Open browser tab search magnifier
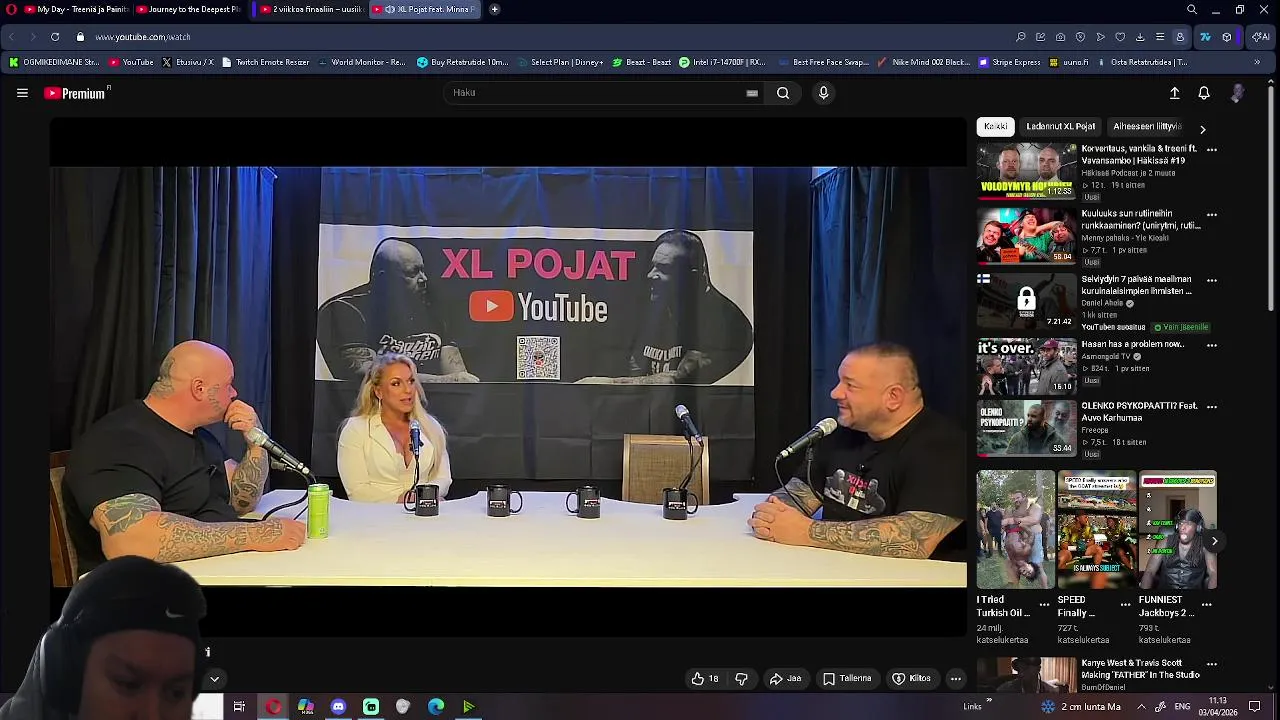The width and height of the screenshot is (1280, 720). click(1192, 9)
